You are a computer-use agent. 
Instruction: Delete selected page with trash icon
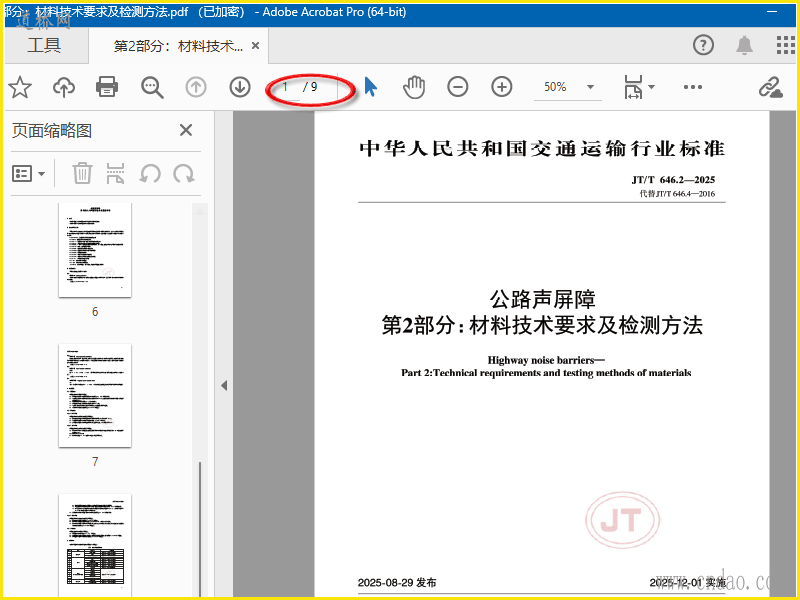click(x=82, y=173)
